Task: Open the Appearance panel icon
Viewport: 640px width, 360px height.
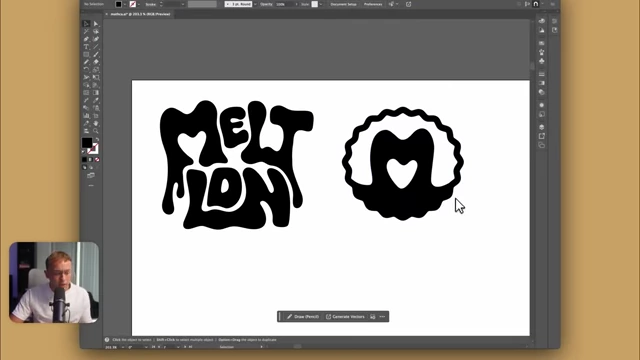Action: 542,105
